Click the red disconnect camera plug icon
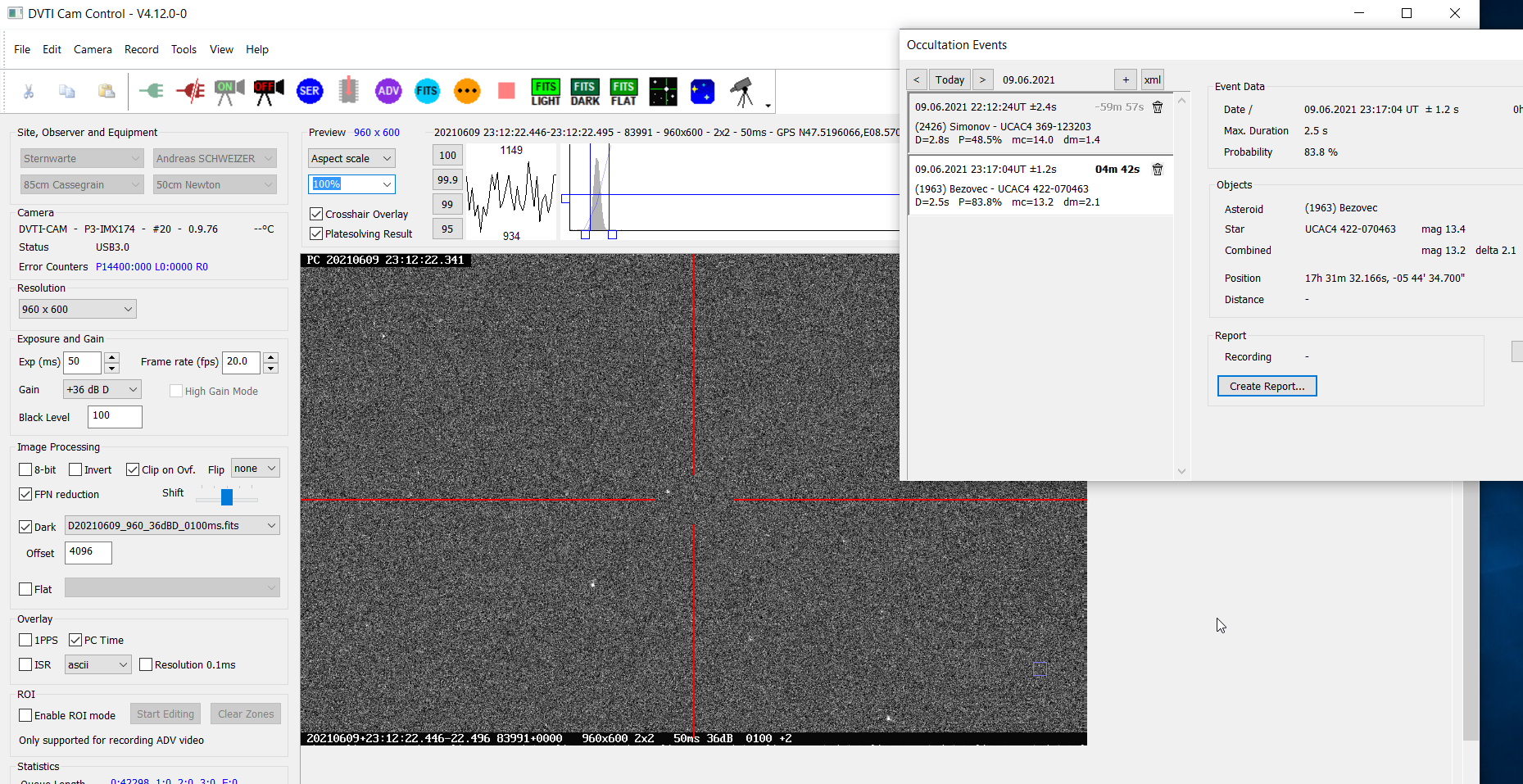 [x=190, y=92]
